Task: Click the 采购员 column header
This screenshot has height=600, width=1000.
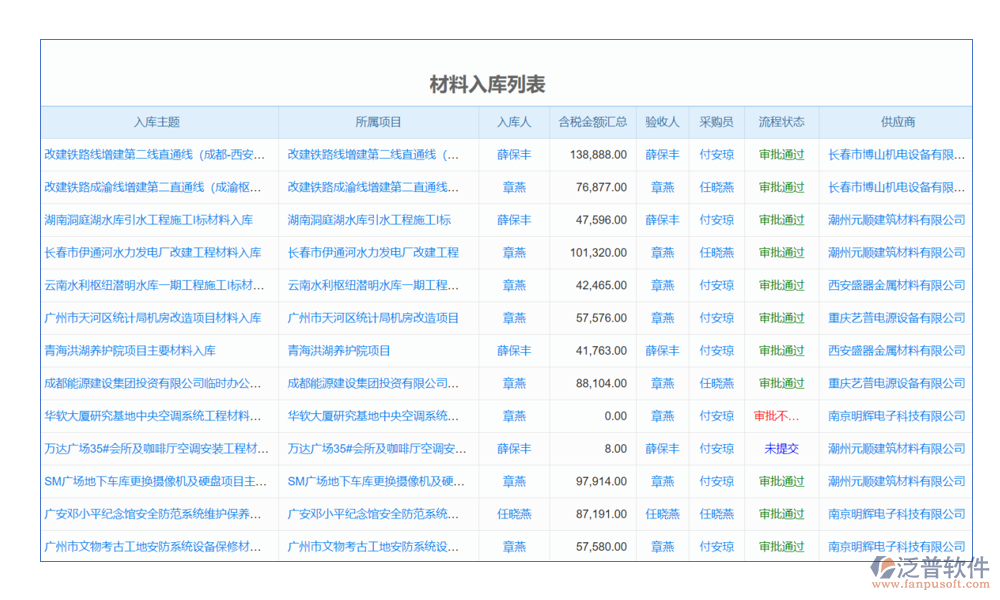Action: (x=716, y=122)
